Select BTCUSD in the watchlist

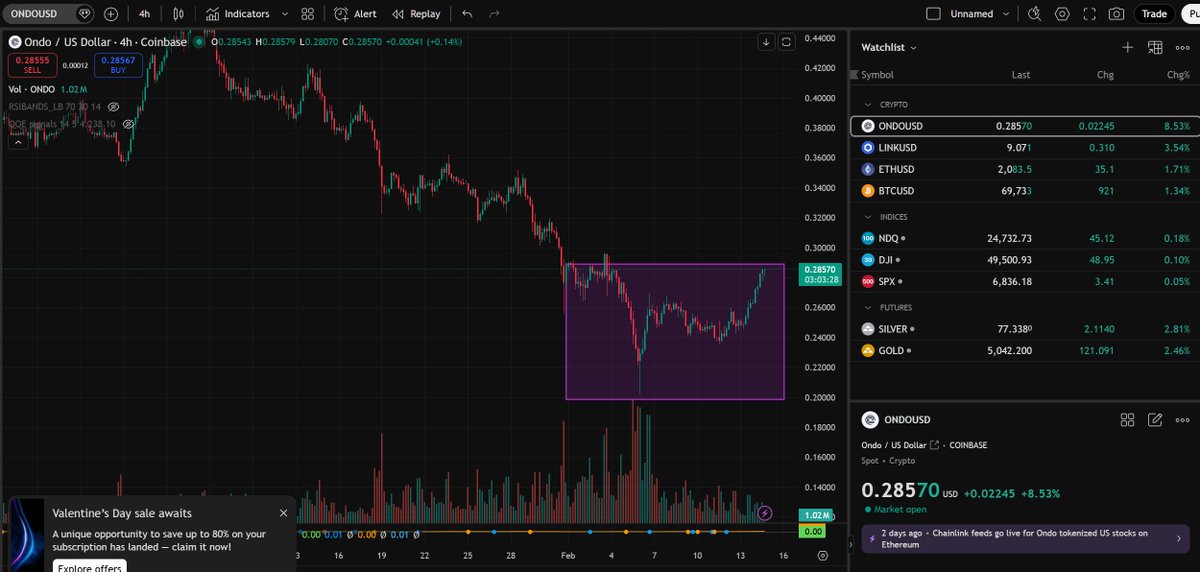[1024, 191]
